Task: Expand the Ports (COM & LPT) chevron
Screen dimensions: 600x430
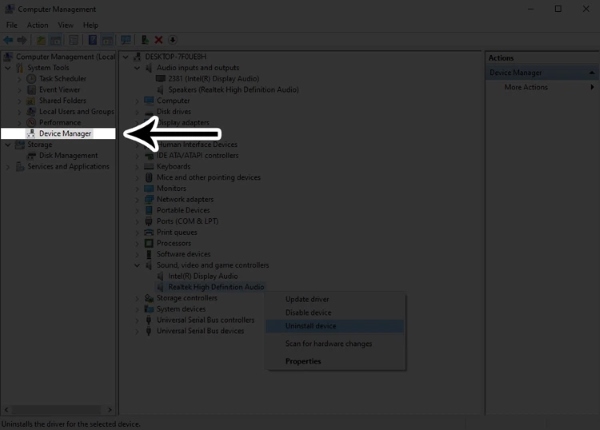Action: tap(137, 222)
